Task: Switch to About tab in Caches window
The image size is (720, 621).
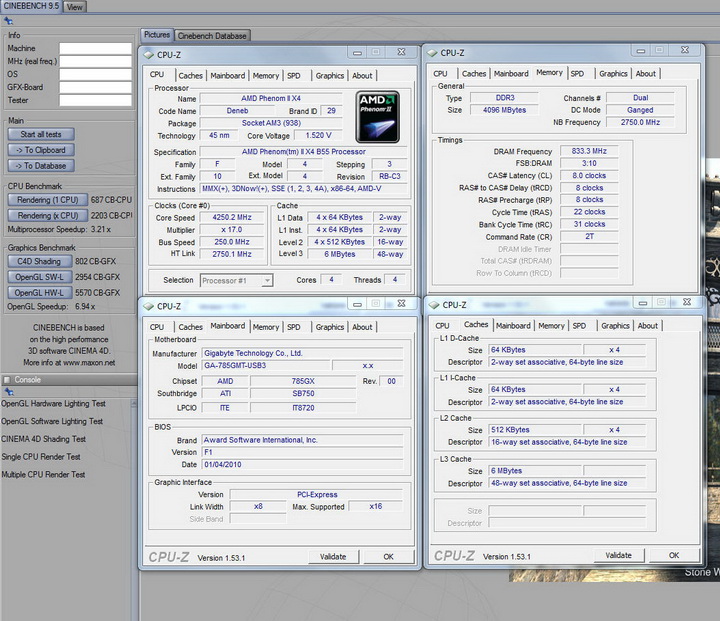Action: [x=648, y=325]
